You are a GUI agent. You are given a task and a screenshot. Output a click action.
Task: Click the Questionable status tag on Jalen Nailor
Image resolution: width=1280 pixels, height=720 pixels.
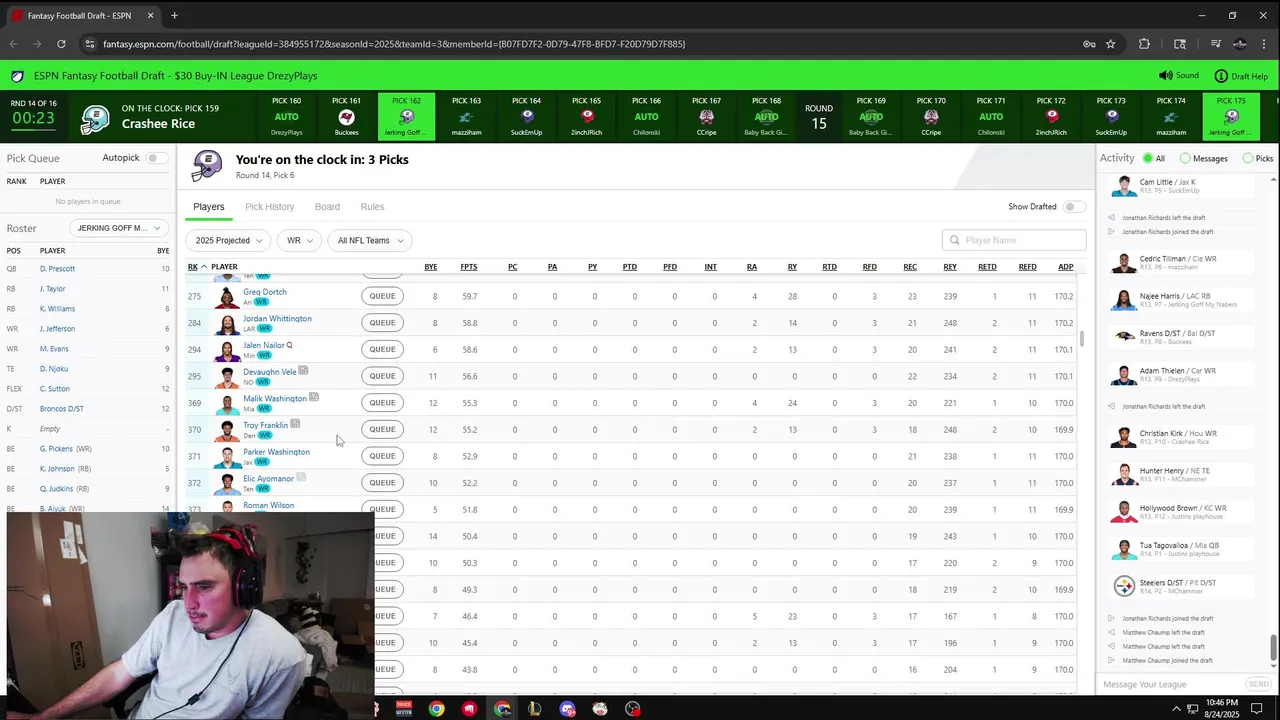point(290,345)
